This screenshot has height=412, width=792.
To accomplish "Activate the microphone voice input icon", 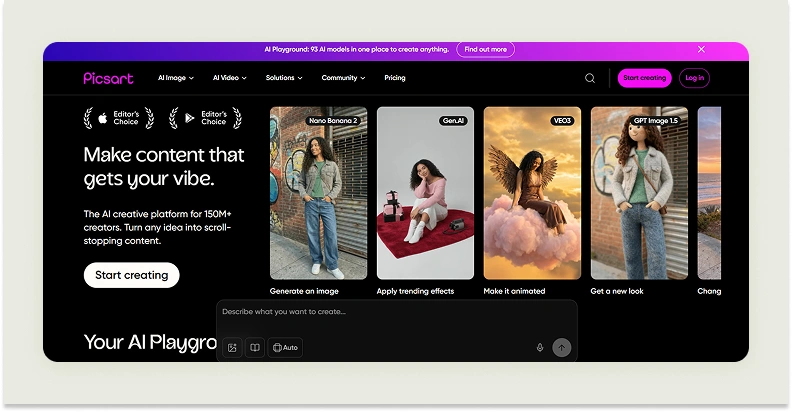I will (540, 347).
